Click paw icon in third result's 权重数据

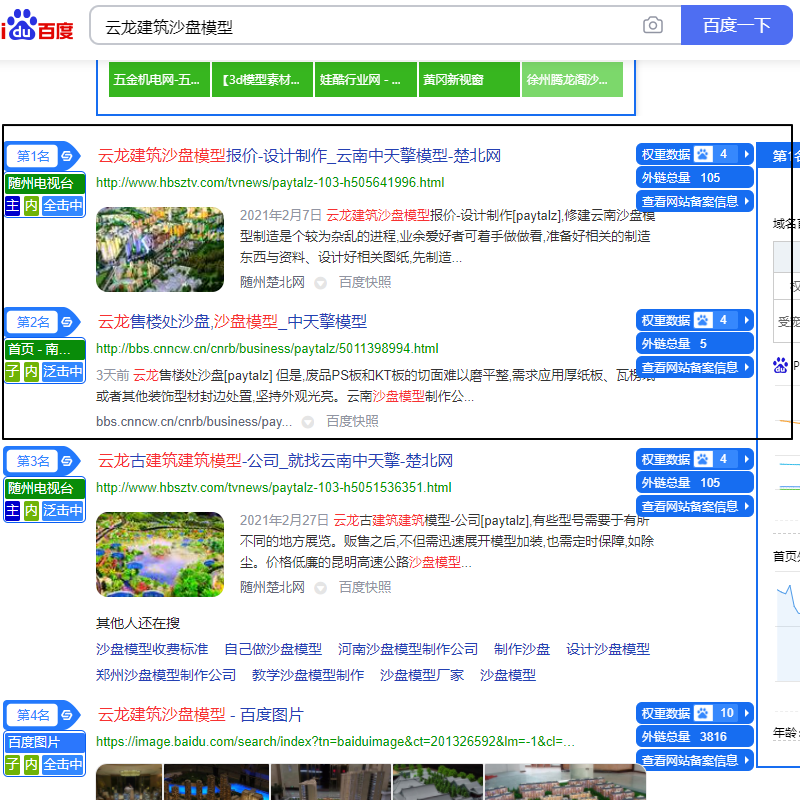tap(703, 459)
